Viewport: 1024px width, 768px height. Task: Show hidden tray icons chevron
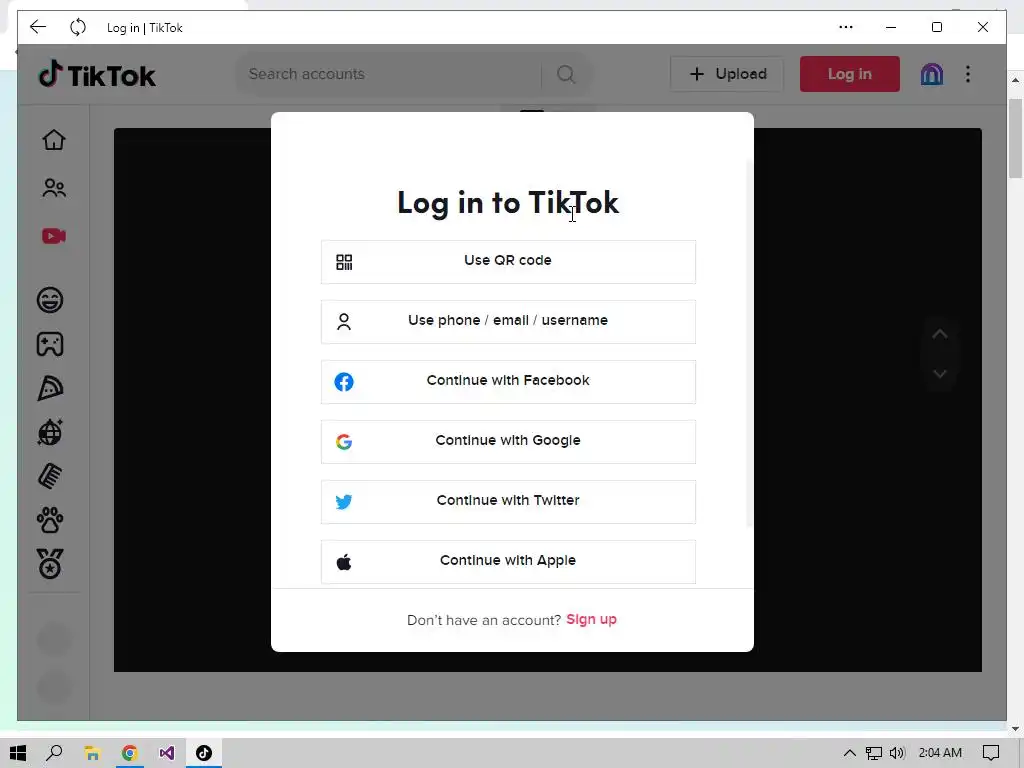[850, 753]
